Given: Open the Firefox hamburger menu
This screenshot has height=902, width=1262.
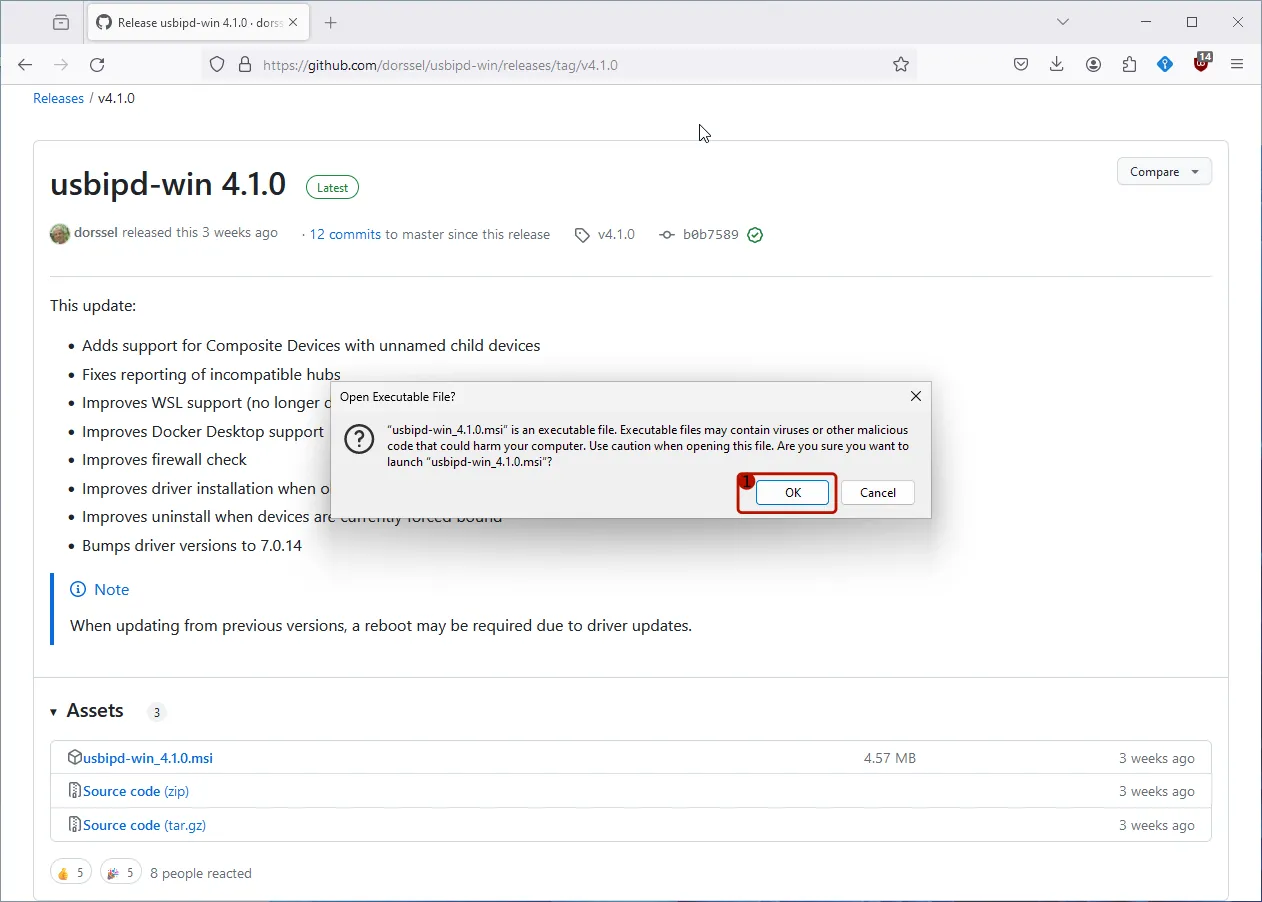Looking at the screenshot, I should [1237, 63].
